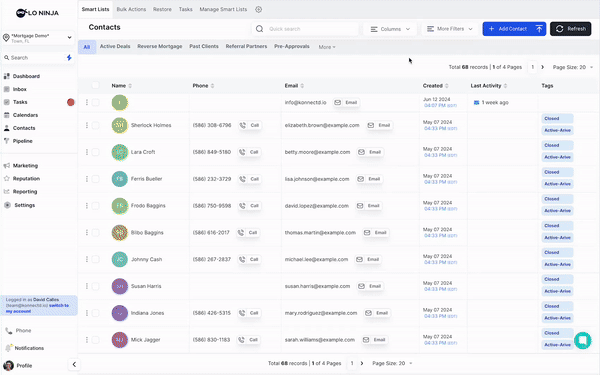
Task: Click into the Quick search field
Action: (305, 29)
